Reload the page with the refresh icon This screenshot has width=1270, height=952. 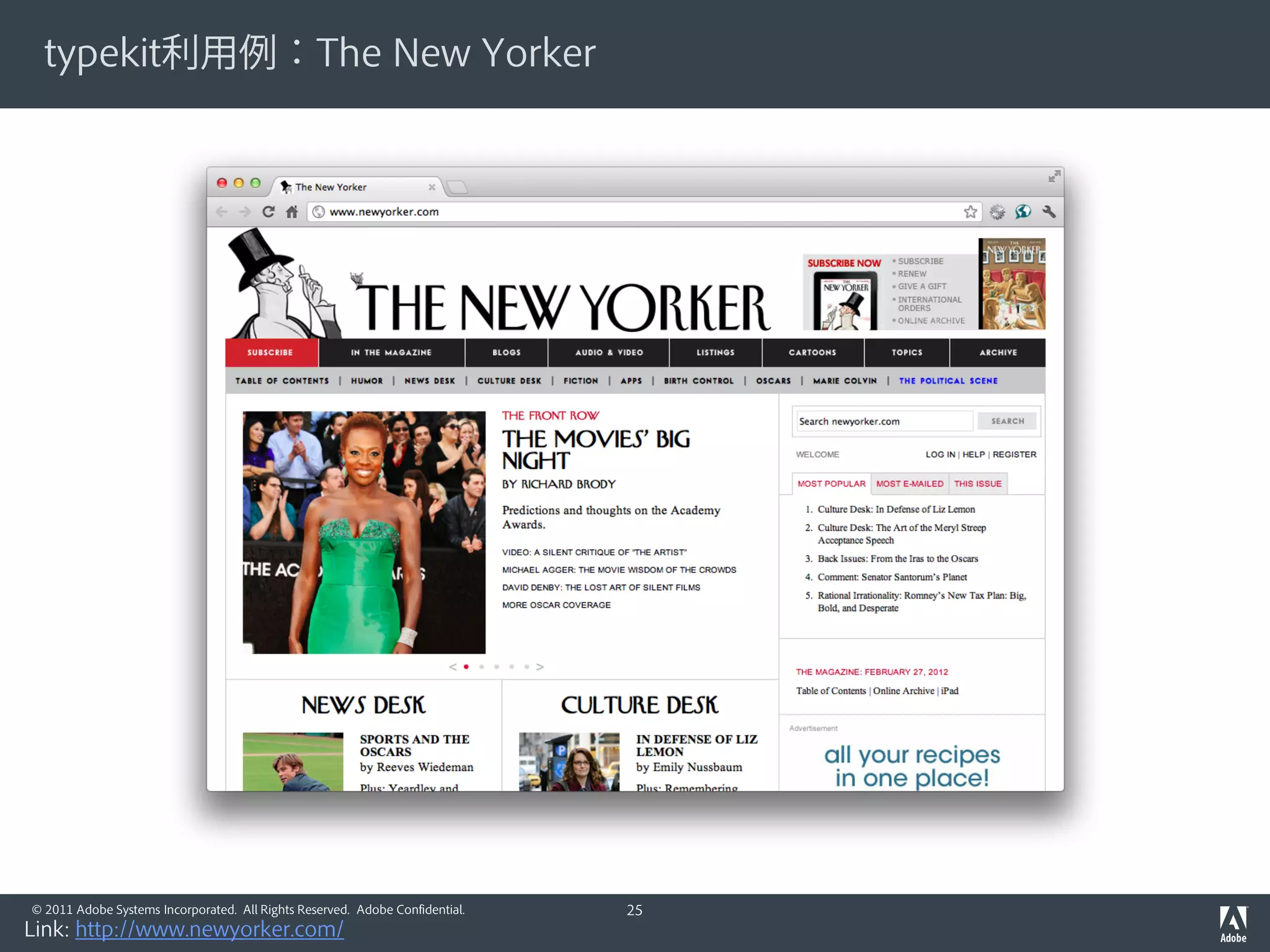(x=269, y=212)
